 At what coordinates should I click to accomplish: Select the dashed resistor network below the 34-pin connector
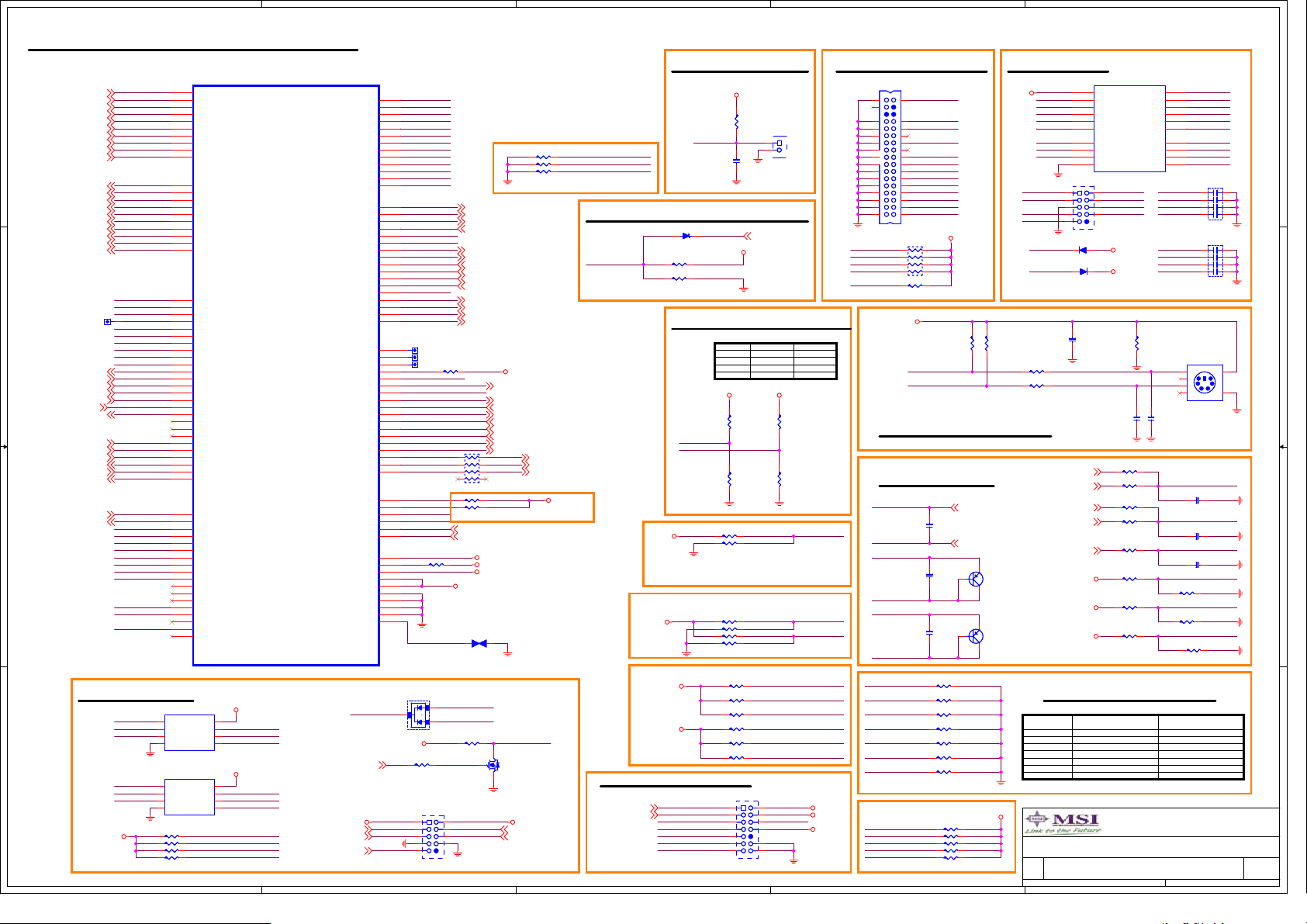(915, 261)
